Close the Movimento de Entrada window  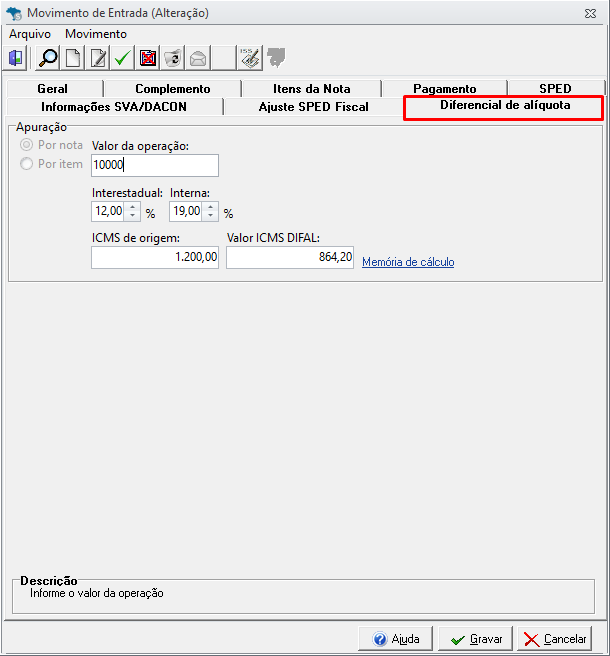590,13
